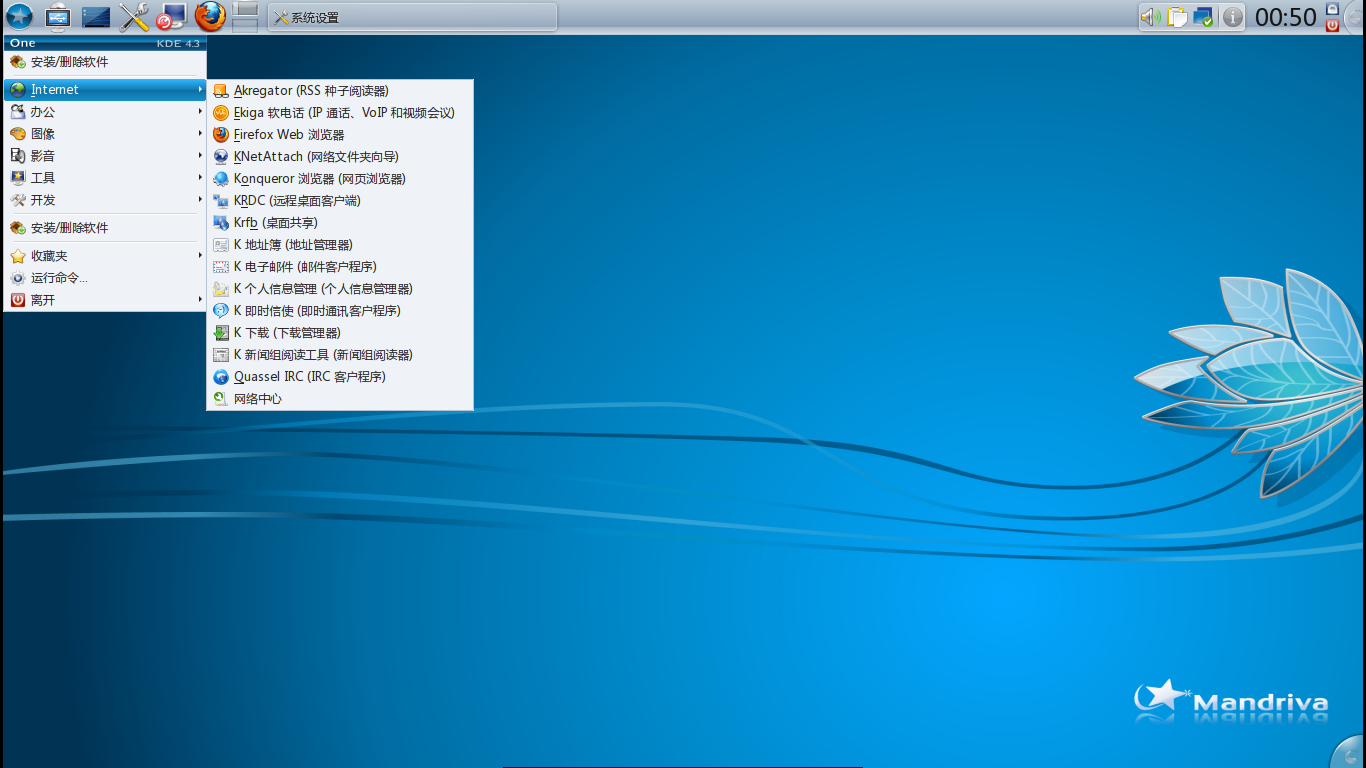Expand the 办公 submenu arrow
1366x768 pixels.
[x=200, y=112]
